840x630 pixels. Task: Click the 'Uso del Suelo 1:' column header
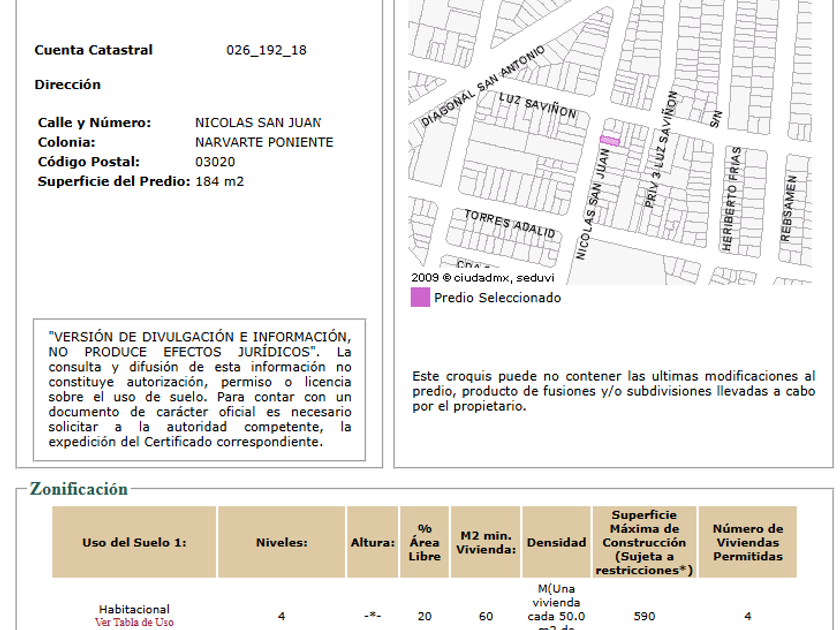[134, 542]
